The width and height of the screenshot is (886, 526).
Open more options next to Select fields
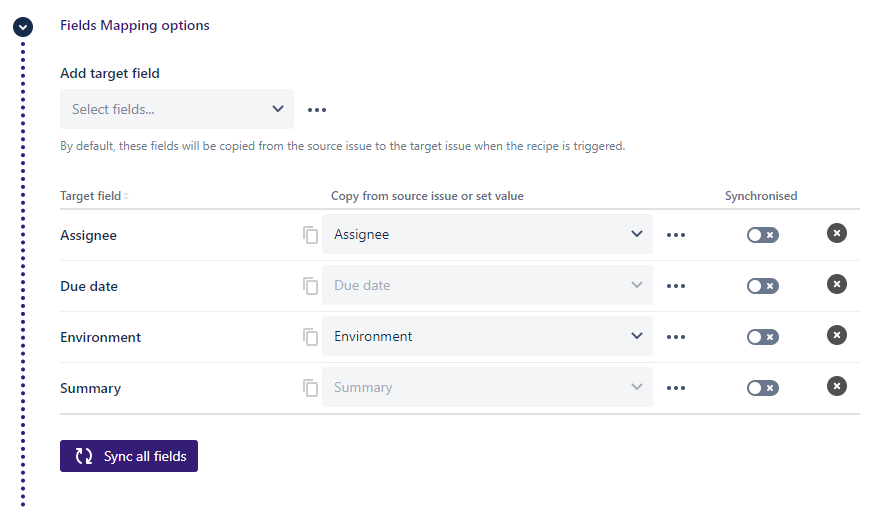[x=317, y=110]
